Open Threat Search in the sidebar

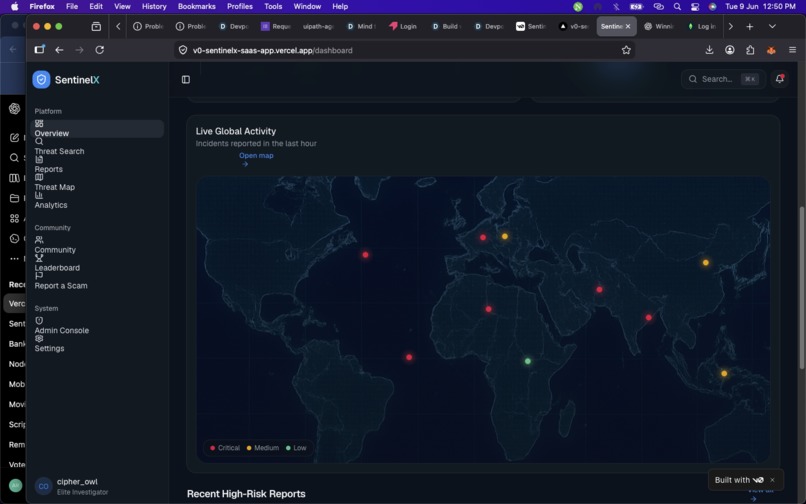[x=59, y=151]
